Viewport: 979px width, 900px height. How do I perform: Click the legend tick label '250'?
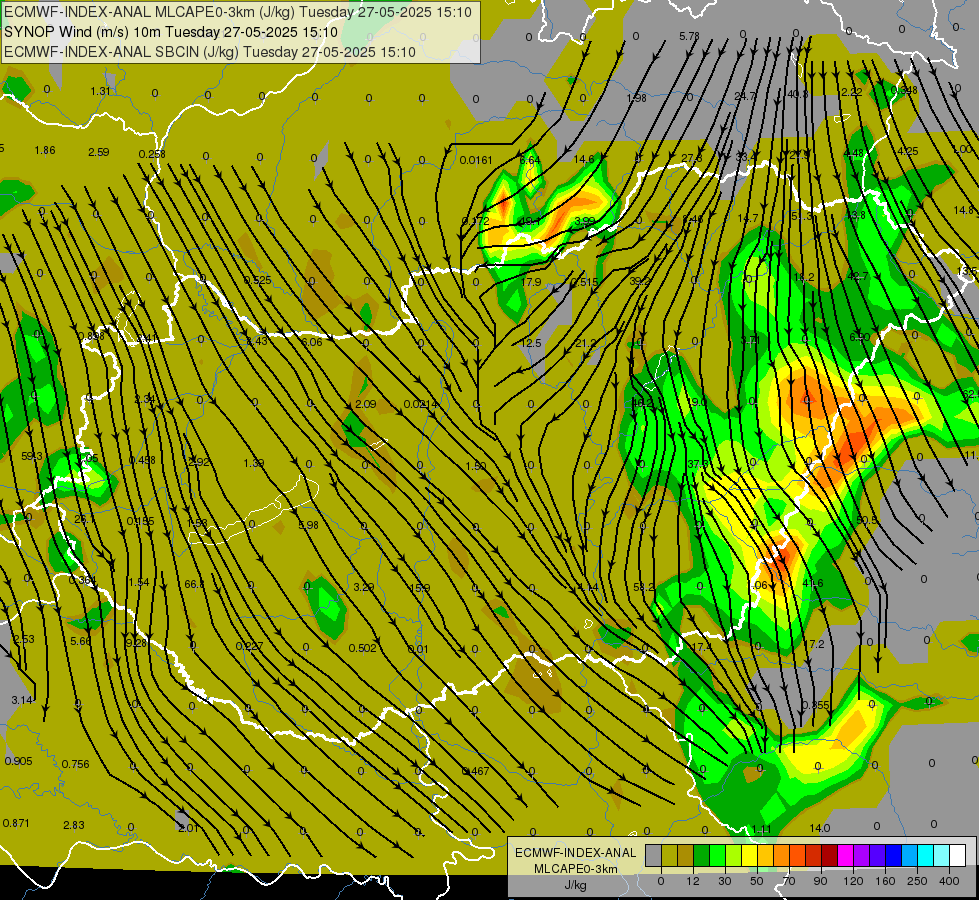pyautogui.click(x=917, y=881)
